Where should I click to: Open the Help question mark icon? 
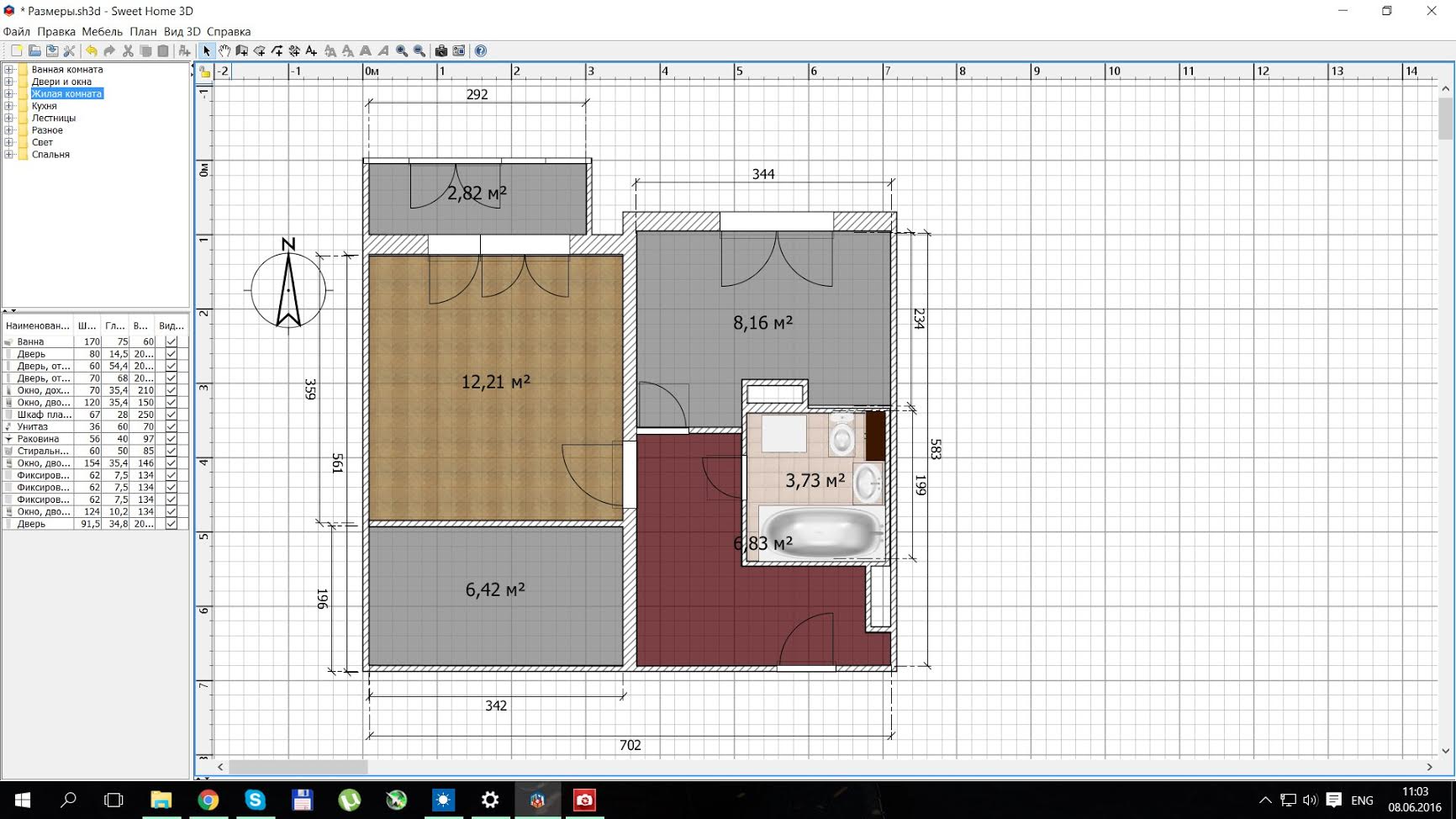(x=480, y=51)
